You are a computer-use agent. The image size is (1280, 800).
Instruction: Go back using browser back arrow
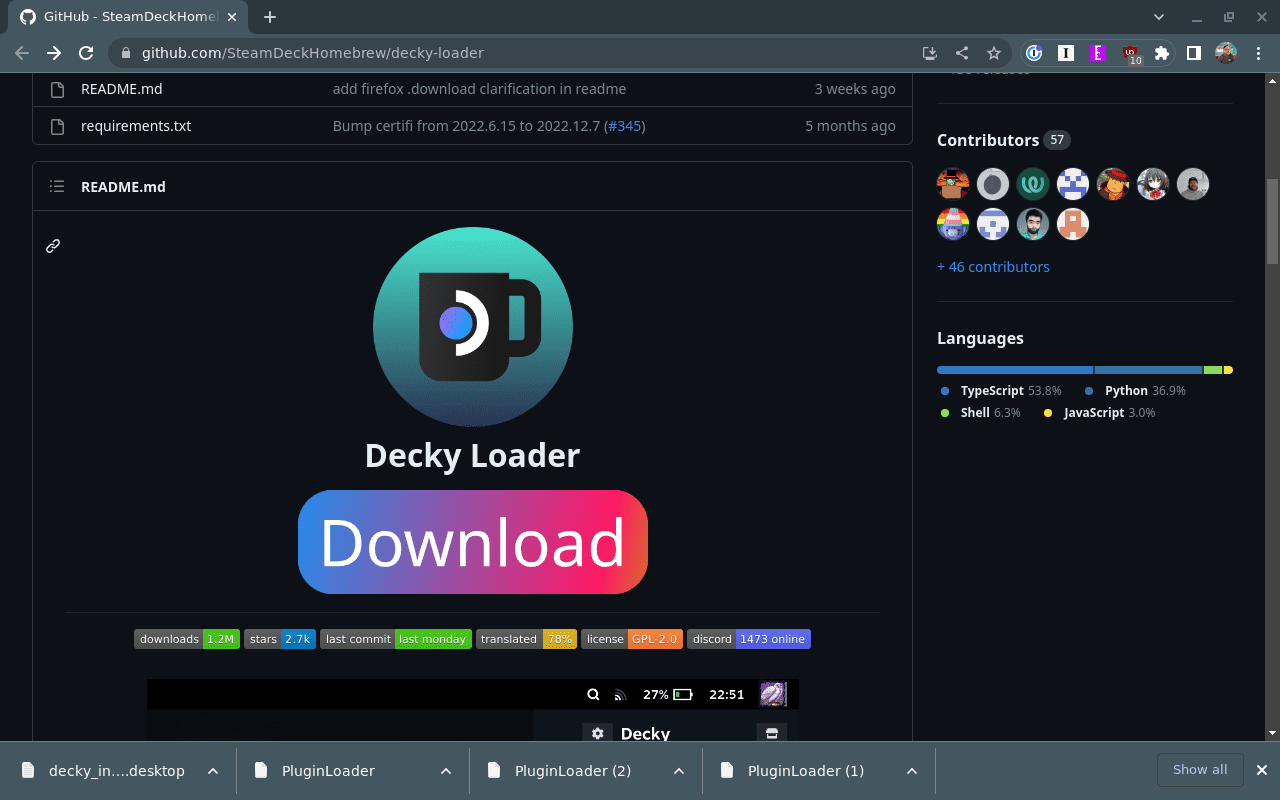click(x=22, y=53)
